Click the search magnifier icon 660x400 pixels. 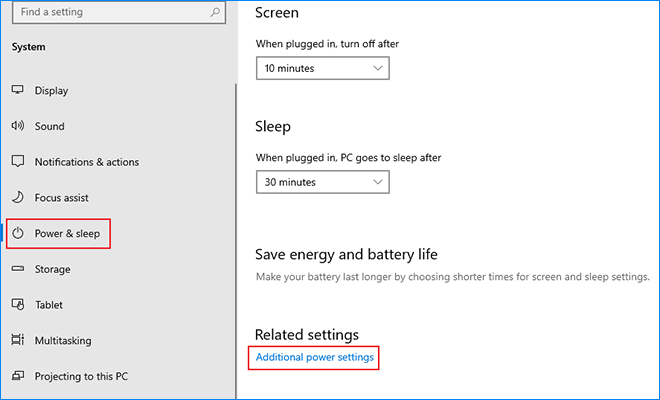pyautogui.click(x=214, y=12)
